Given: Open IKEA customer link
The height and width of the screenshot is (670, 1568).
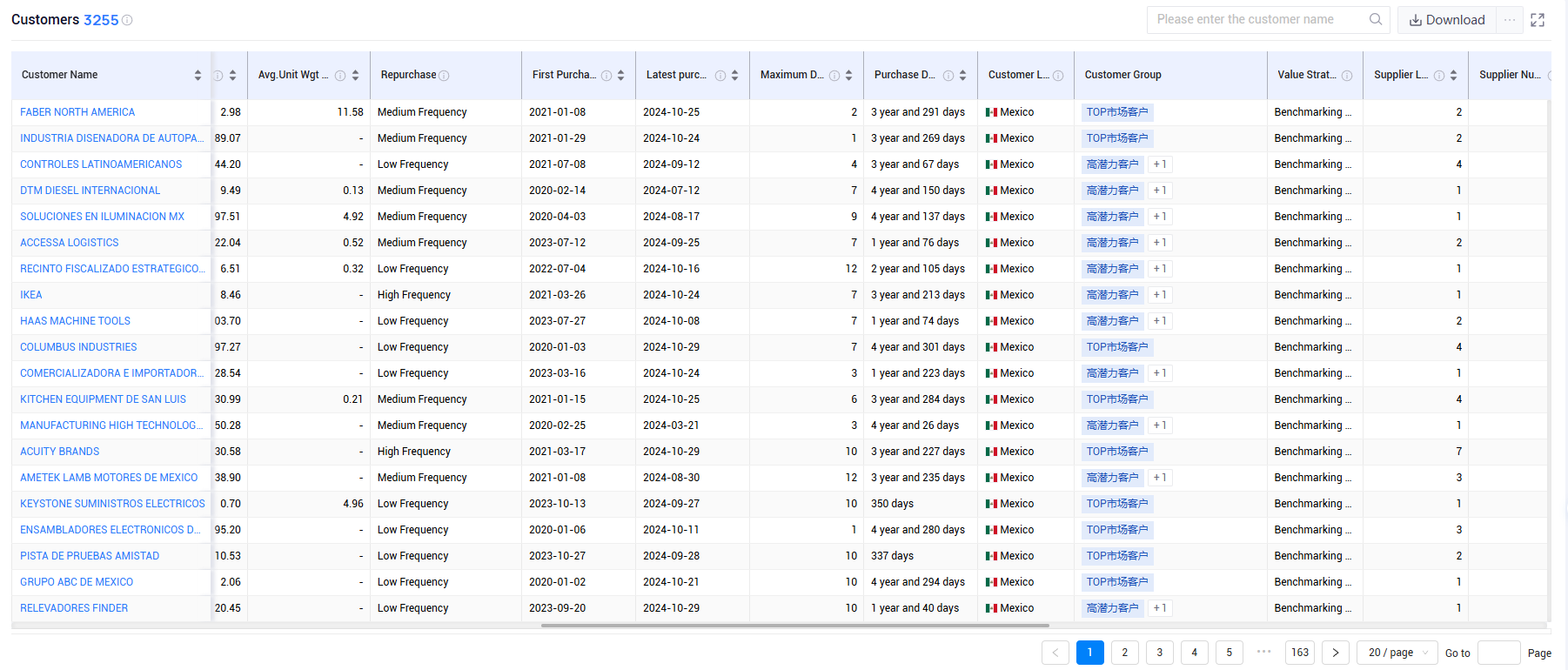Looking at the screenshot, I should [31, 295].
